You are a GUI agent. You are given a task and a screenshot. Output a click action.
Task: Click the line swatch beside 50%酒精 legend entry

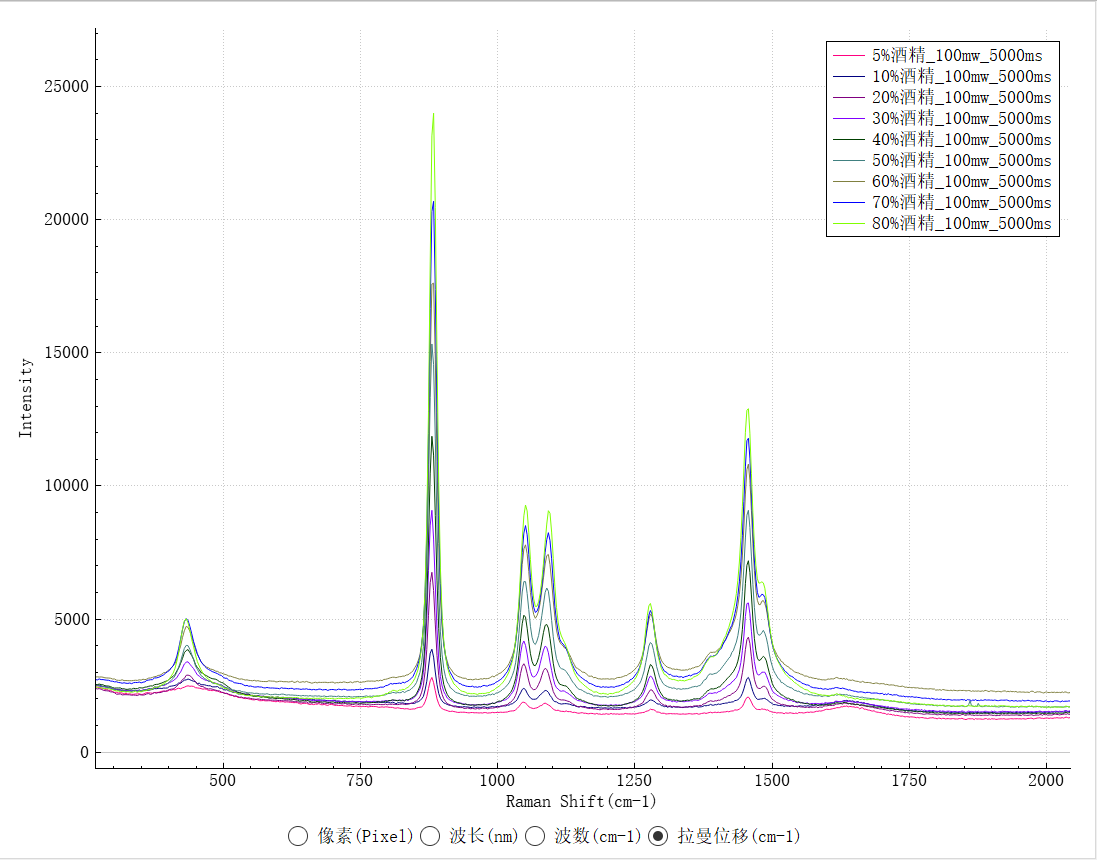point(848,160)
